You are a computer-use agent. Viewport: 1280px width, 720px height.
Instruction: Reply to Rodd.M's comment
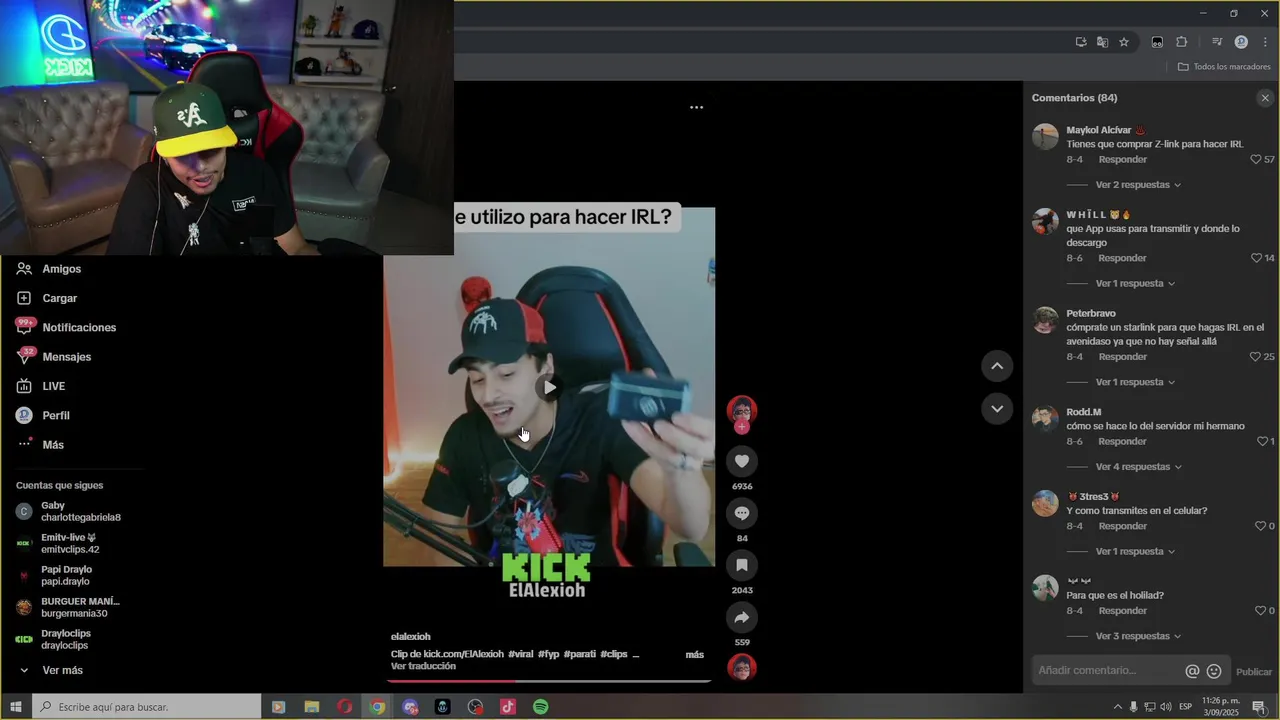point(1122,441)
